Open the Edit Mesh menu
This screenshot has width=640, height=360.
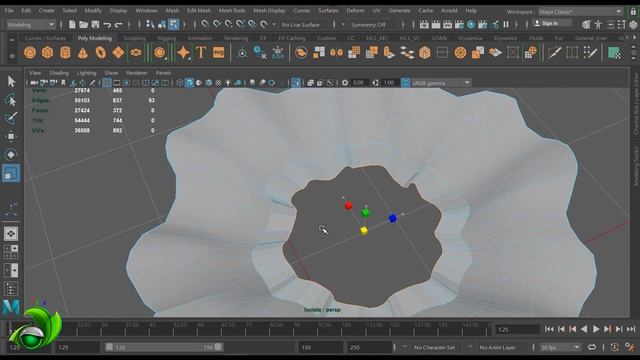coord(199,11)
